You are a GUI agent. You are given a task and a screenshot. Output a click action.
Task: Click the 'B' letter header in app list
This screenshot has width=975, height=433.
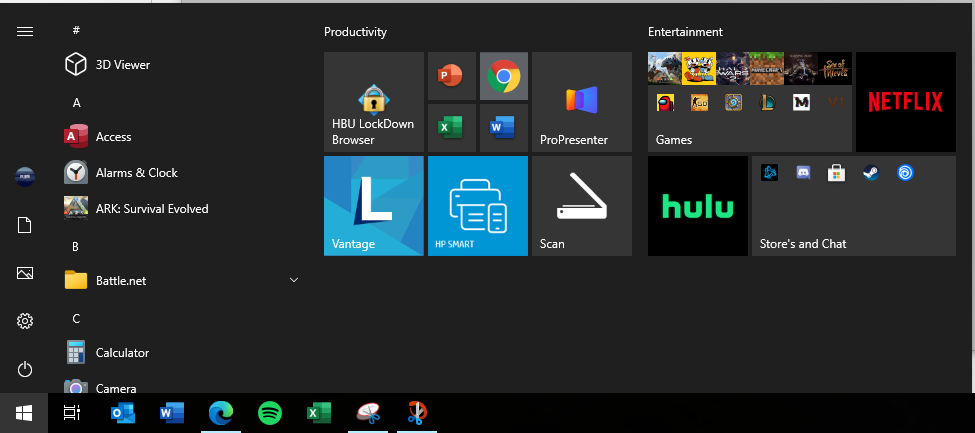click(x=75, y=247)
